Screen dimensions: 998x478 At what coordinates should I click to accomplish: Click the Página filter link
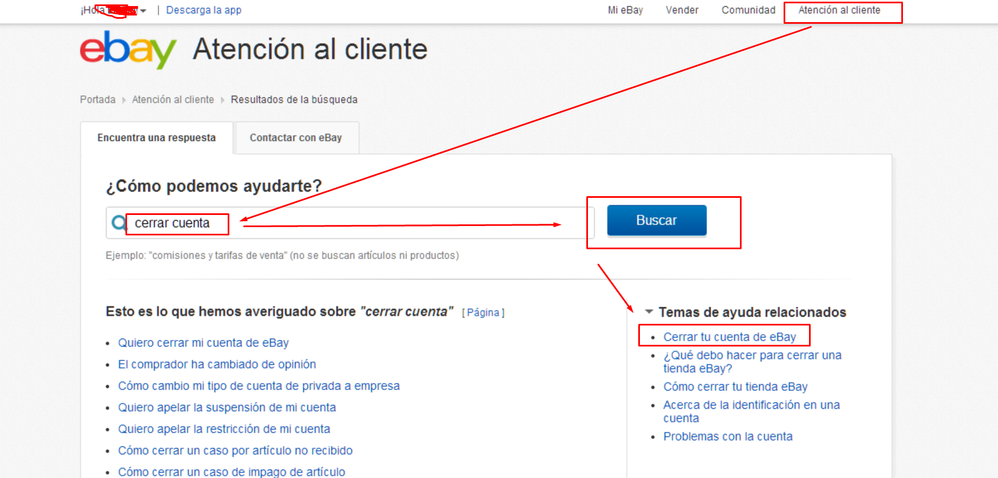483,313
